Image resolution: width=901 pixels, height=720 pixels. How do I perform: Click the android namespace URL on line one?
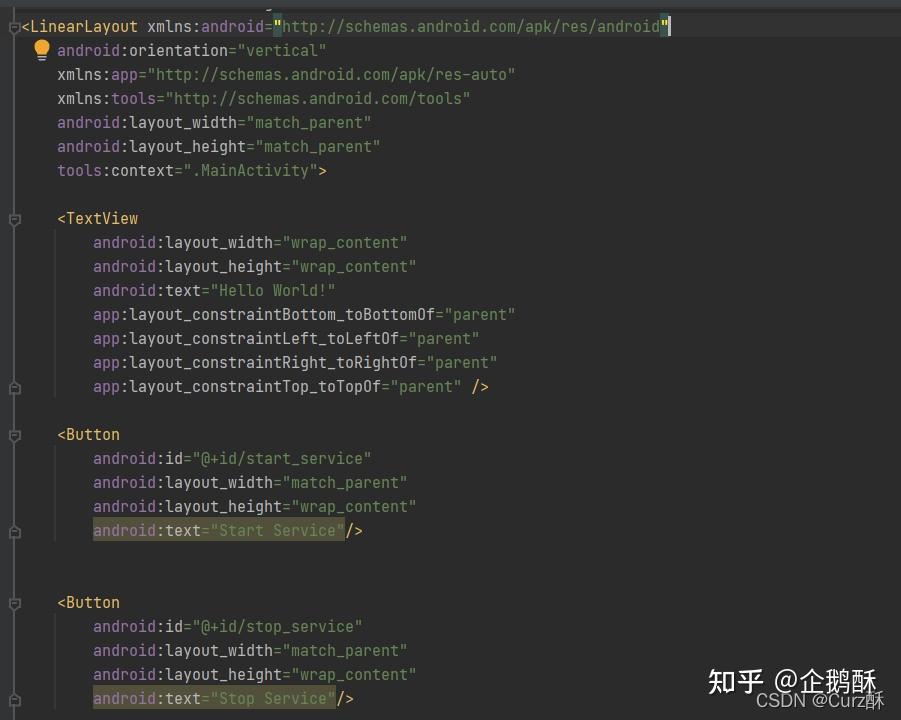click(470, 26)
